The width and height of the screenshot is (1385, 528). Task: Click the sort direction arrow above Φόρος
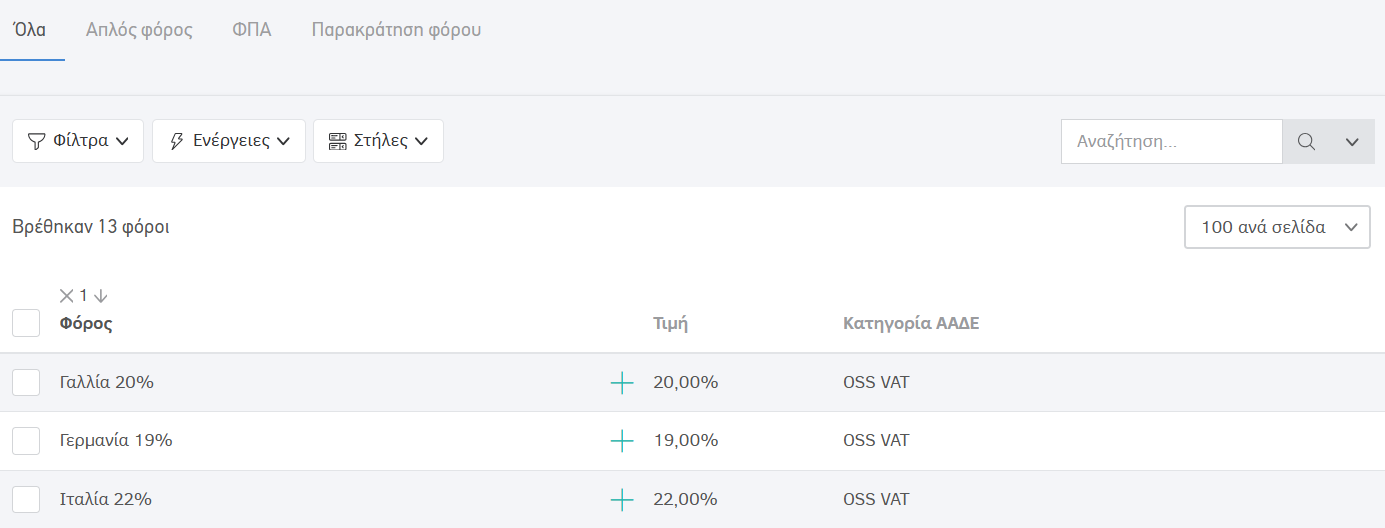(101, 295)
